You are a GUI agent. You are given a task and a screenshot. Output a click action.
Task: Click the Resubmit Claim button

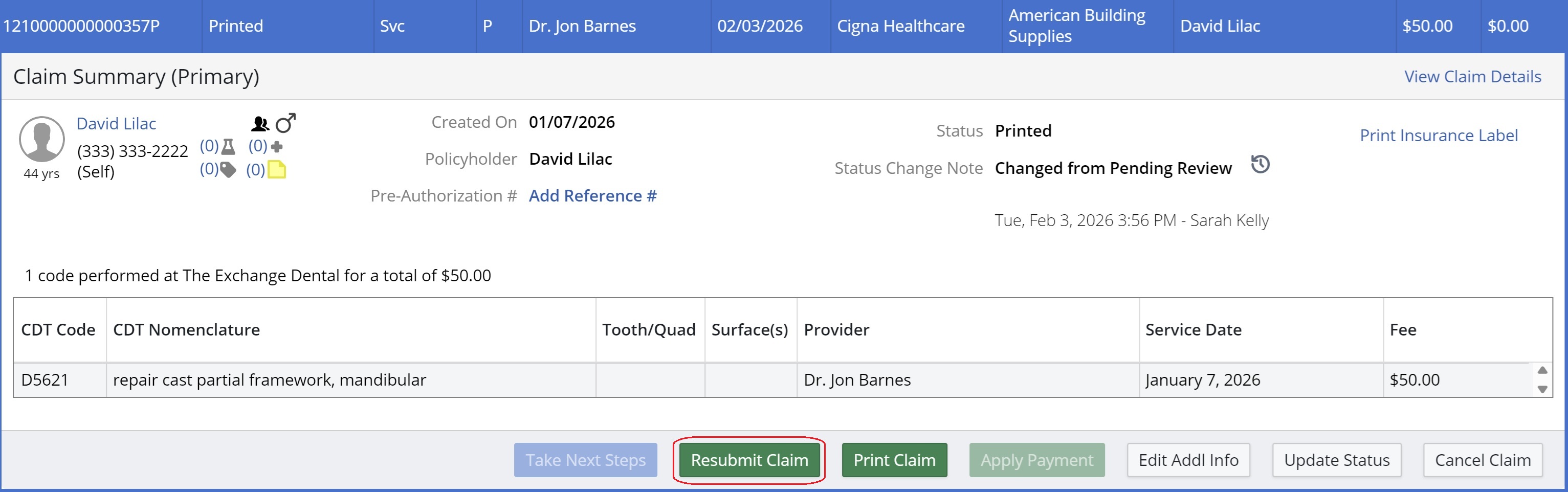tap(748, 460)
